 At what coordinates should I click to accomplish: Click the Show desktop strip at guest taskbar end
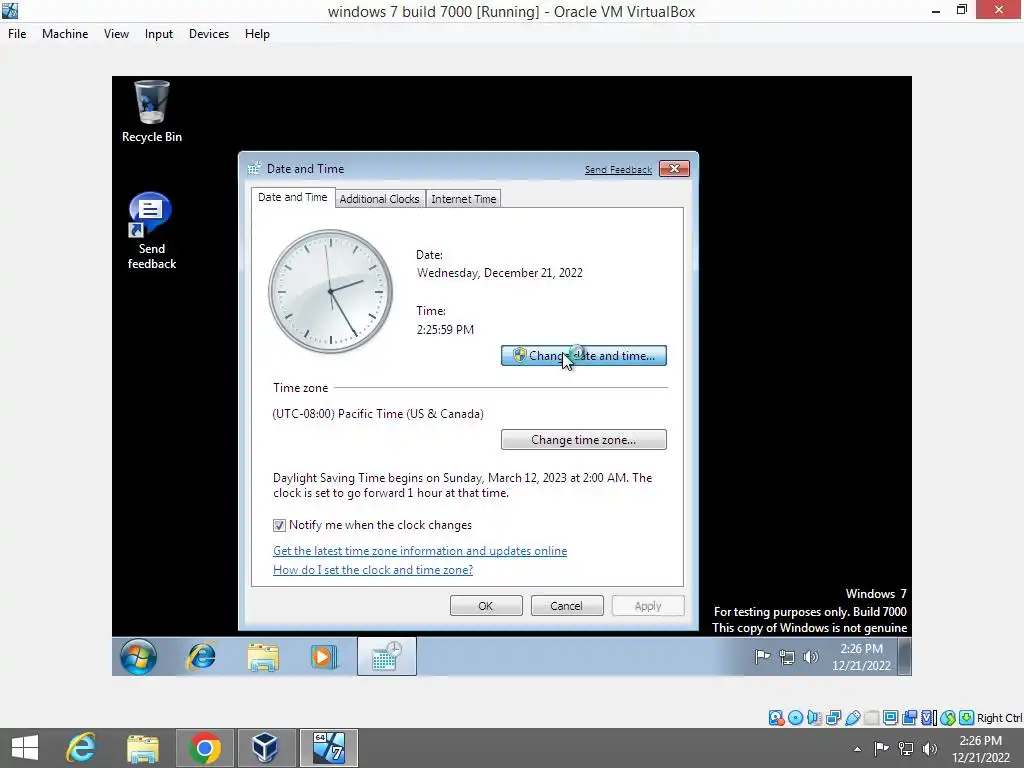pyautogui.click(x=904, y=657)
